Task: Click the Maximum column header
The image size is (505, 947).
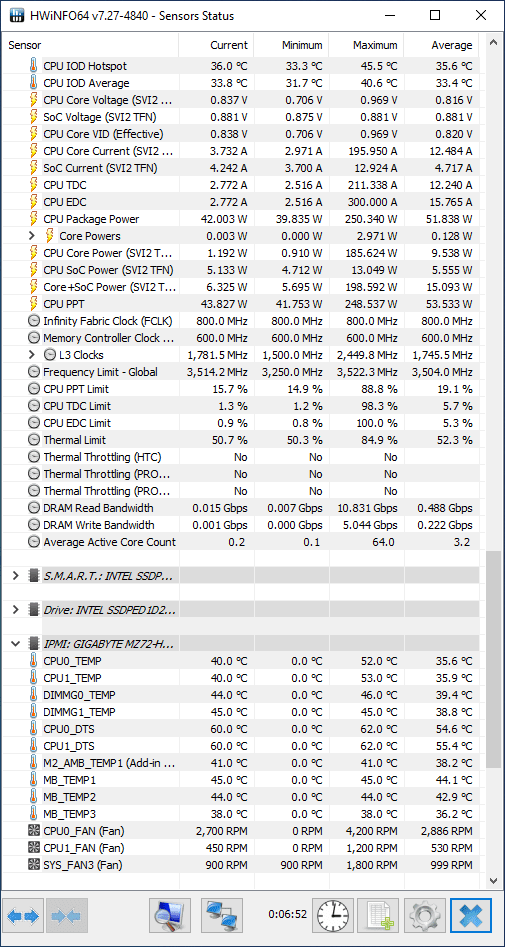Action: point(366,45)
